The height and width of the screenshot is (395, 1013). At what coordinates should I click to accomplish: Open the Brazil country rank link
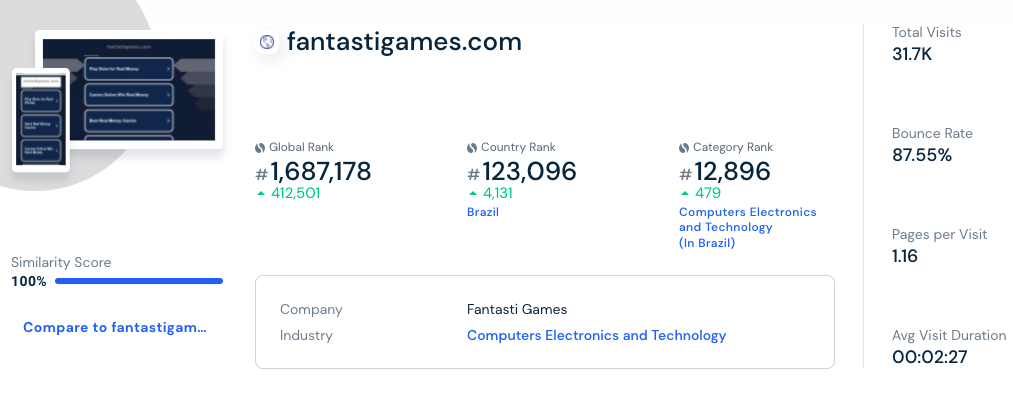point(483,212)
